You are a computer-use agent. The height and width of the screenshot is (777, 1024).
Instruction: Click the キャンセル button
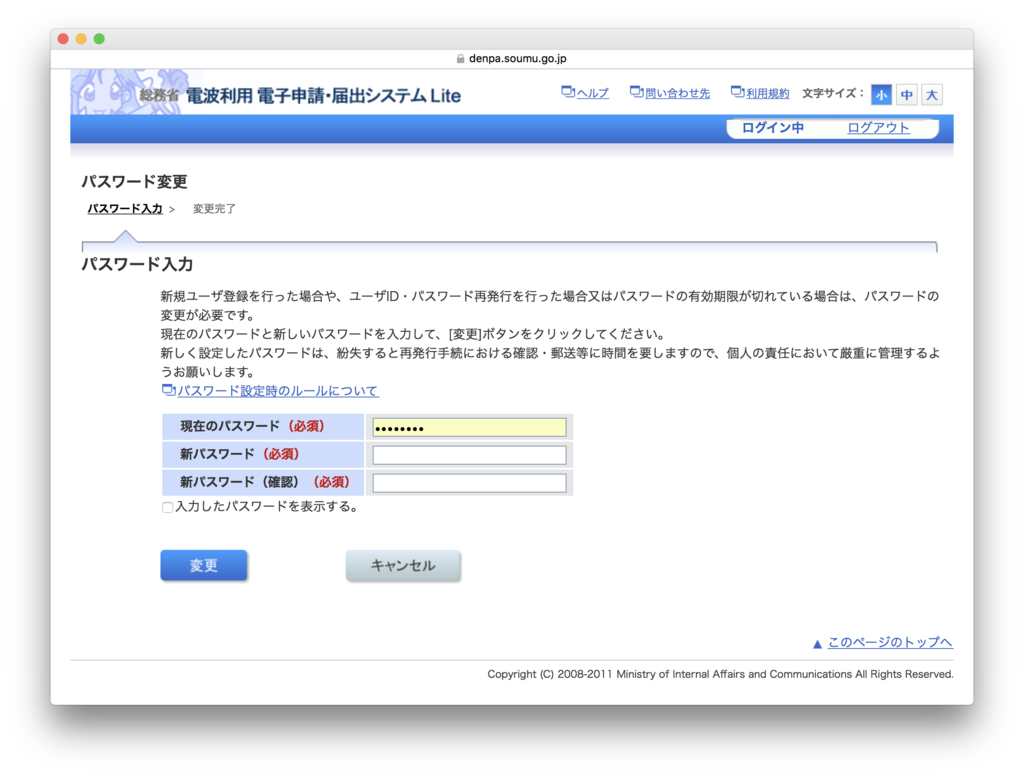403,565
